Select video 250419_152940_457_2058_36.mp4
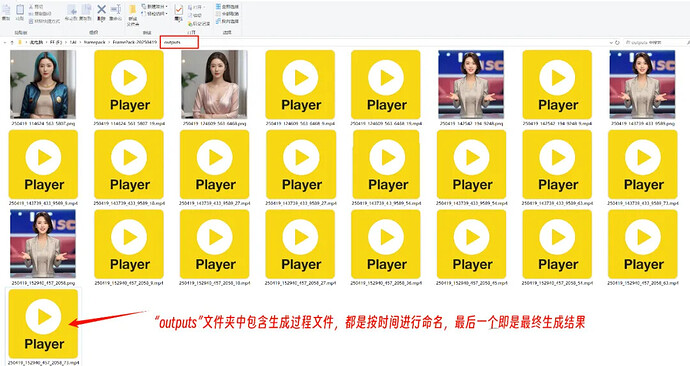This screenshot has height=366, width=690. click(x=386, y=248)
